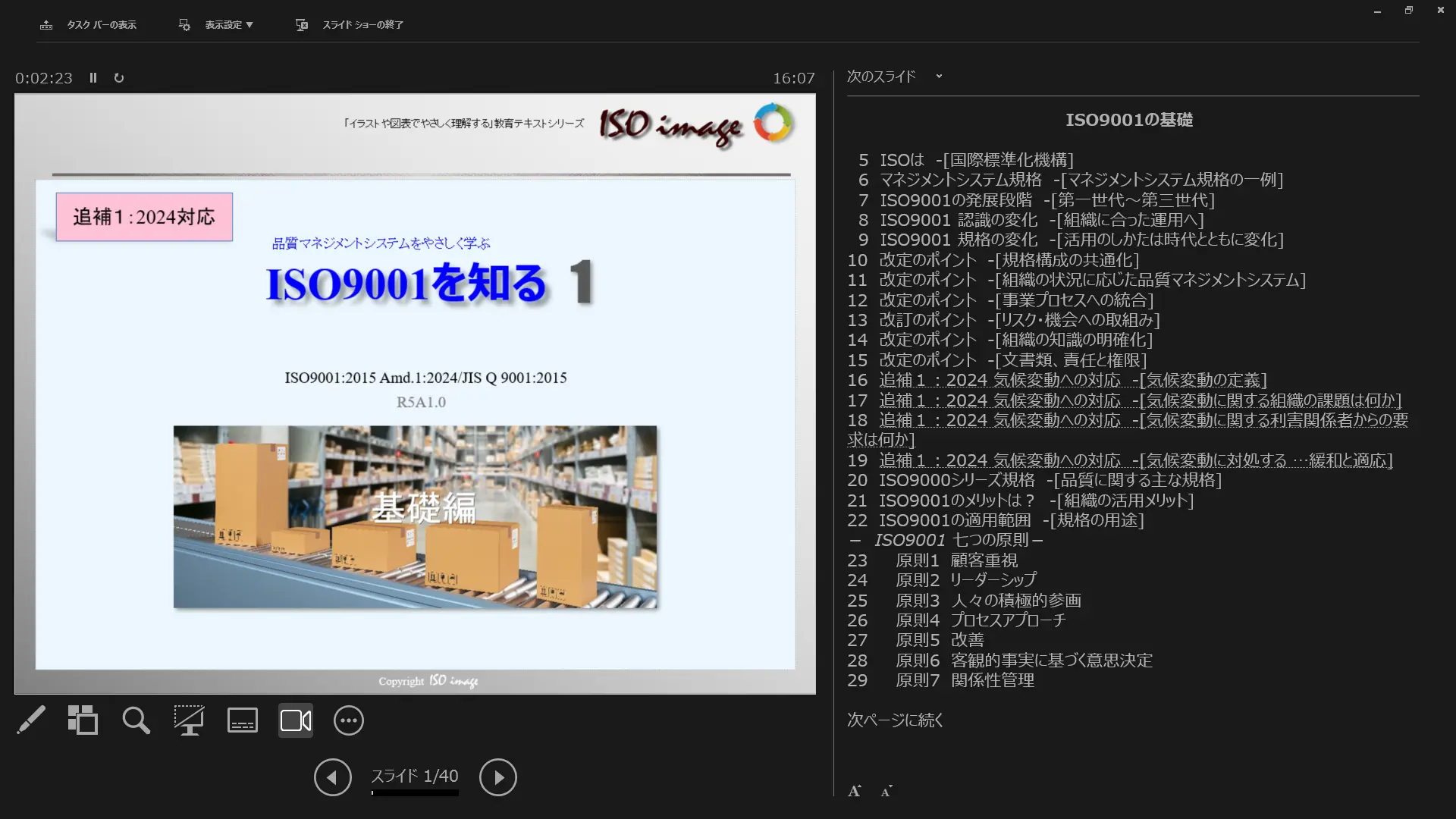
Task: Click notes line 15 文書類、責任と権限
Action: pyautogui.click(x=997, y=360)
